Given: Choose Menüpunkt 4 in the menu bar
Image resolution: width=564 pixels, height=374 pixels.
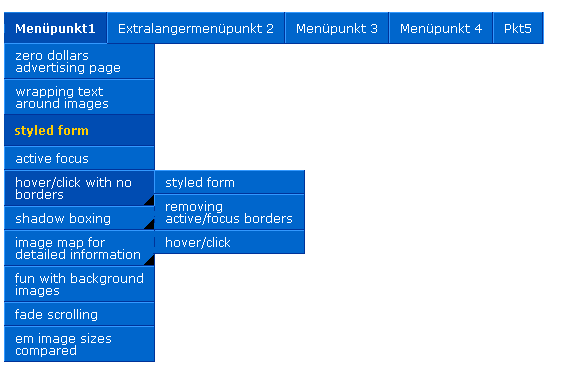Looking at the screenshot, I should pyautogui.click(x=441, y=28).
